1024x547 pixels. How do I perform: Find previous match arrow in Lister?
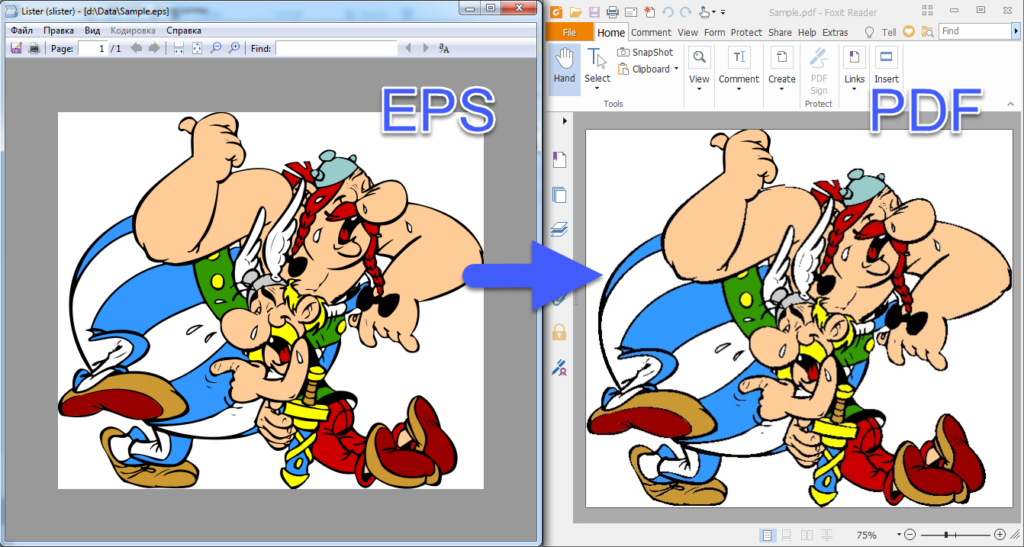coord(409,48)
